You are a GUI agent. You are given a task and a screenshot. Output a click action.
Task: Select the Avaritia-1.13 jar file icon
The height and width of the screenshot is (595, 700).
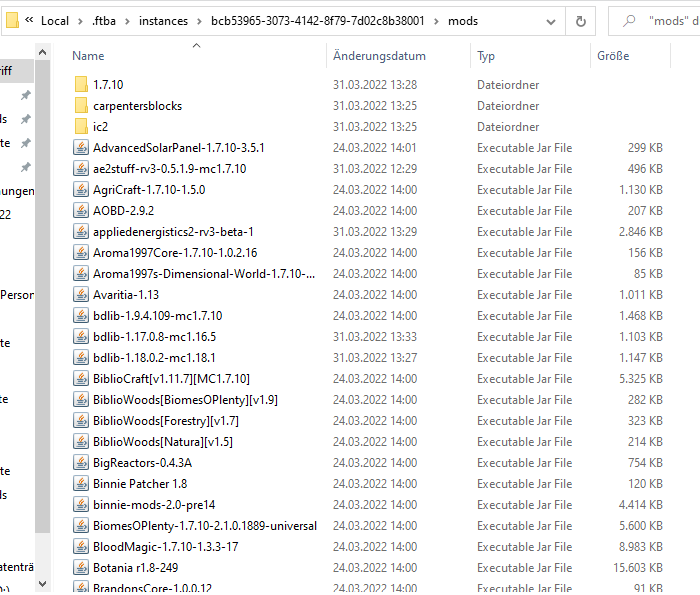[x=81, y=294]
